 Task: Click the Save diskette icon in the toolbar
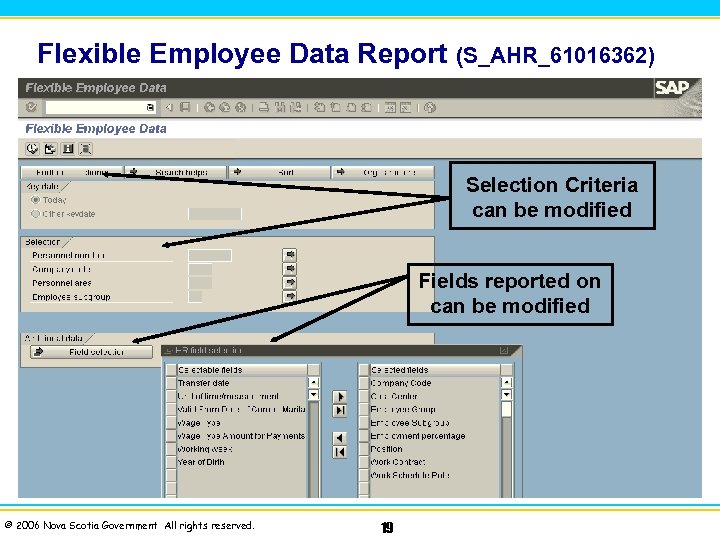click(185, 107)
